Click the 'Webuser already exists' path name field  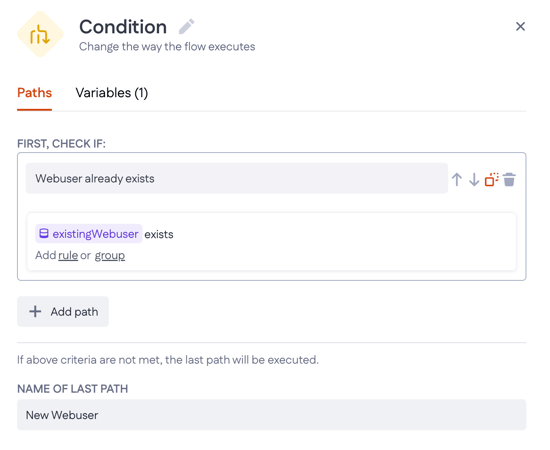pyautogui.click(x=237, y=178)
